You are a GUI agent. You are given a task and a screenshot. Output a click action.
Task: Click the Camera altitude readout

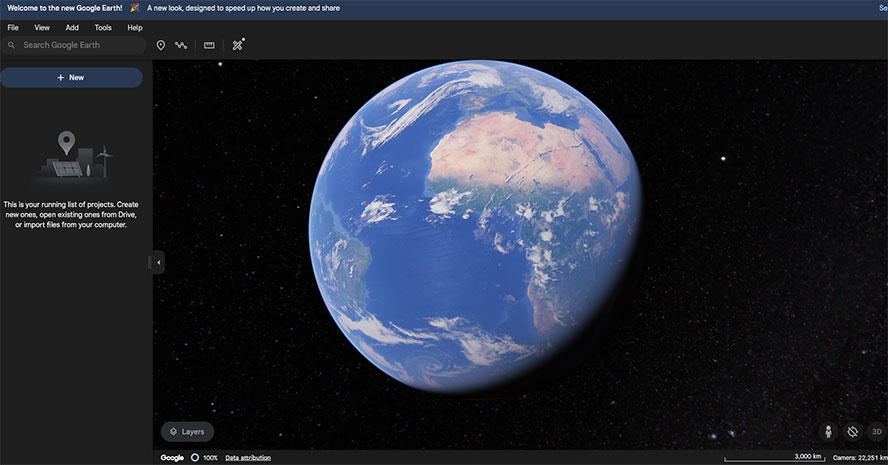pyautogui.click(x=860, y=458)
